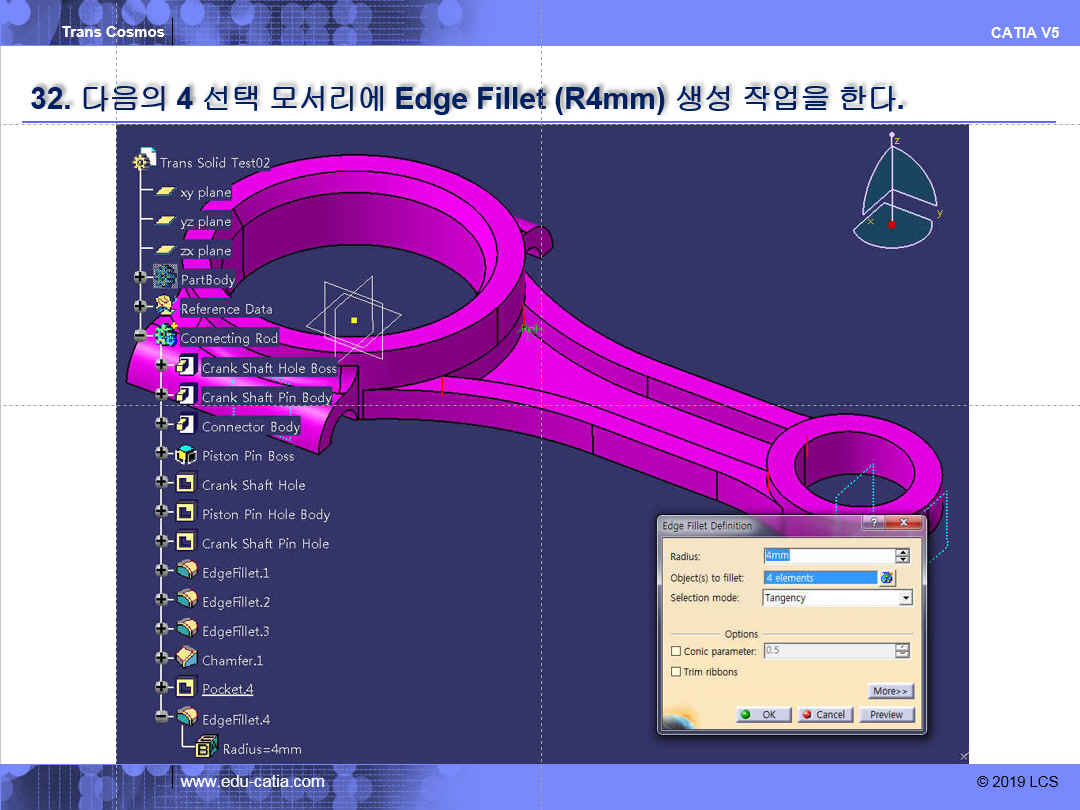Viewport: 1080px width, 810px height.
Task: Enable the Conic parameter checkbox
Action: (x=676, y=652)
